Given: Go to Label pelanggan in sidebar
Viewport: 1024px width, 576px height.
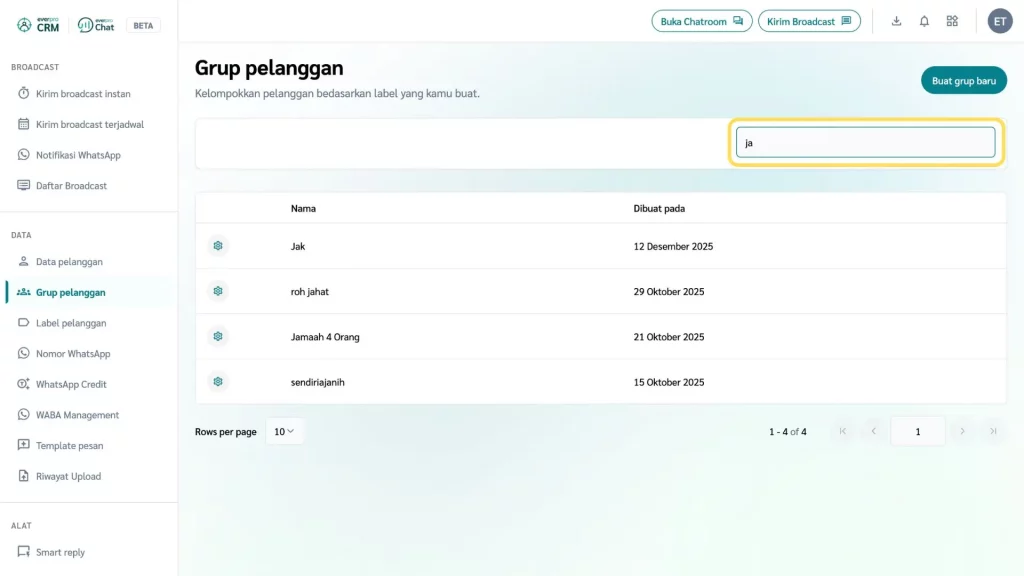Looking at the screenshot, I should [x=71, y=323].
